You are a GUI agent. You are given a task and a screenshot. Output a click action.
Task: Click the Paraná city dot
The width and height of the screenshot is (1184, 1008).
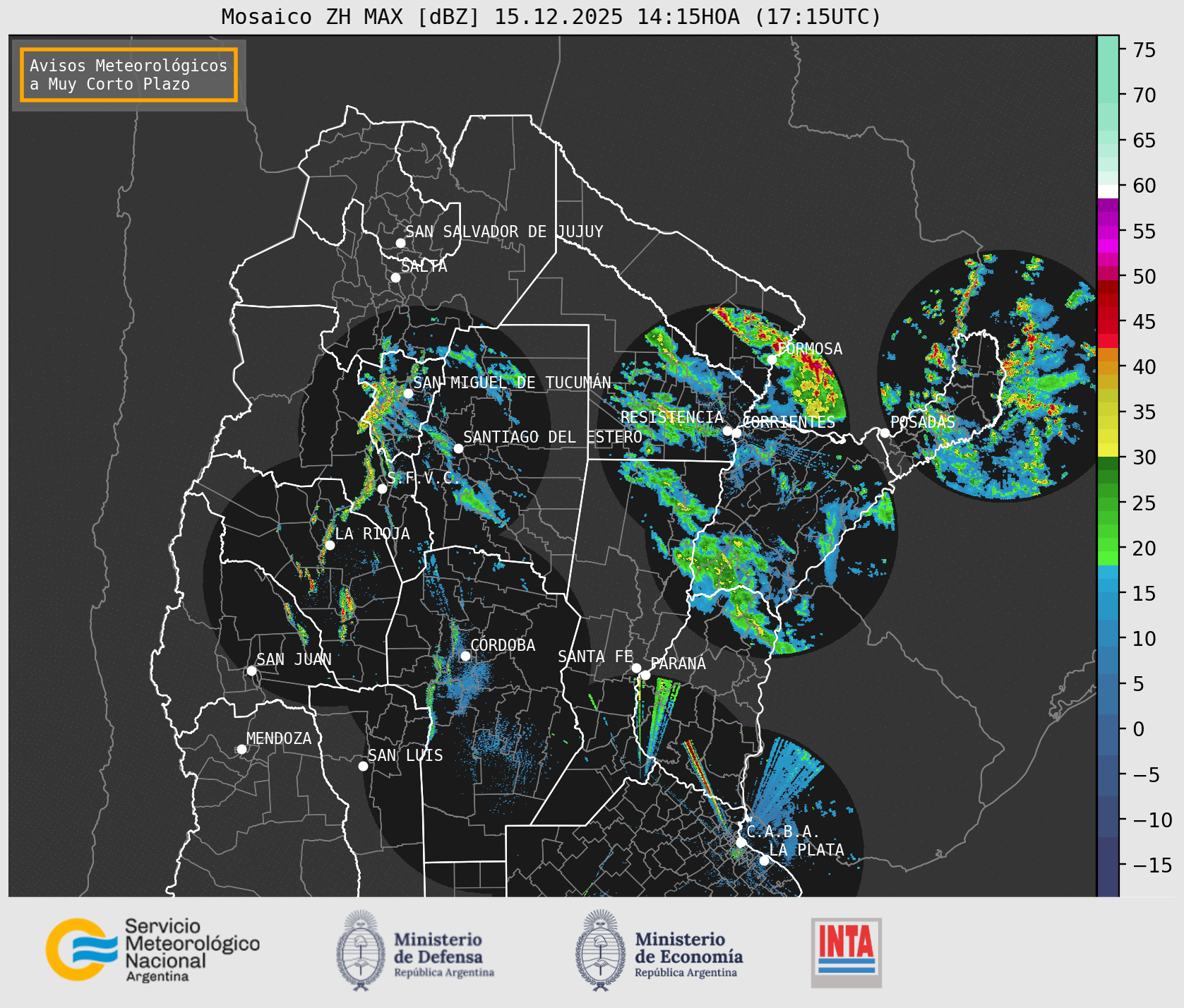[x=645, y=675]
